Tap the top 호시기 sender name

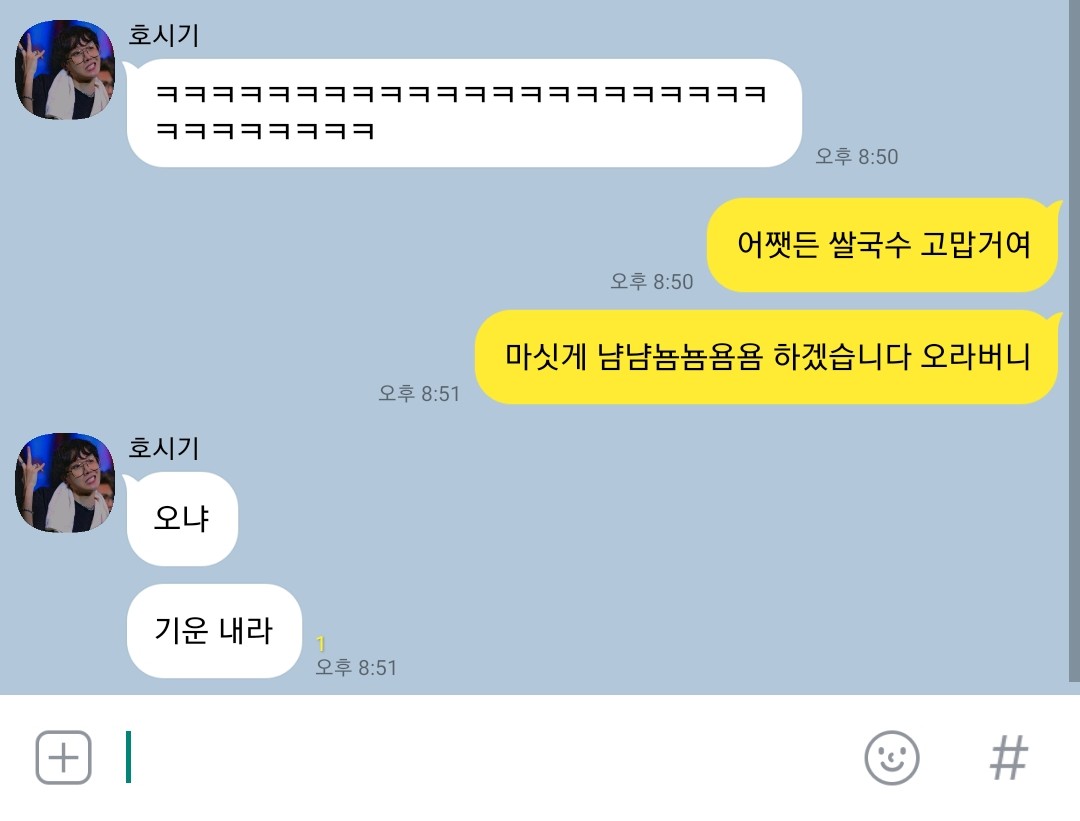tap(163, 35)
